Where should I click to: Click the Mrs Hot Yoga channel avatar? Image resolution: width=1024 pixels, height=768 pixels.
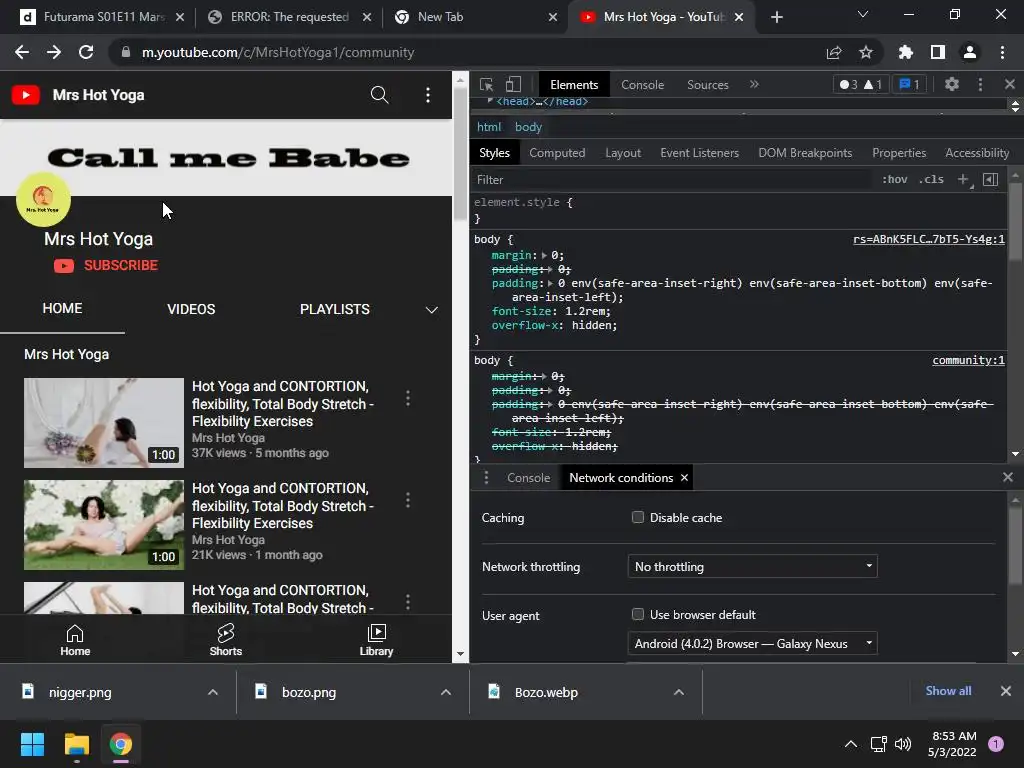coord(43,199)
